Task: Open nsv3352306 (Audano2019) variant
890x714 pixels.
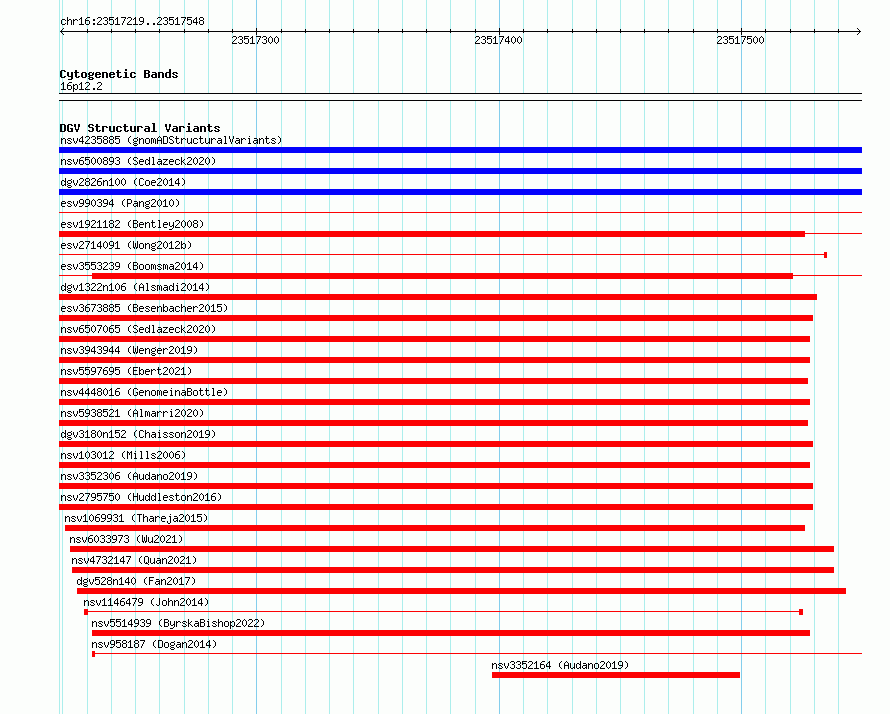Action: point(129,476)
